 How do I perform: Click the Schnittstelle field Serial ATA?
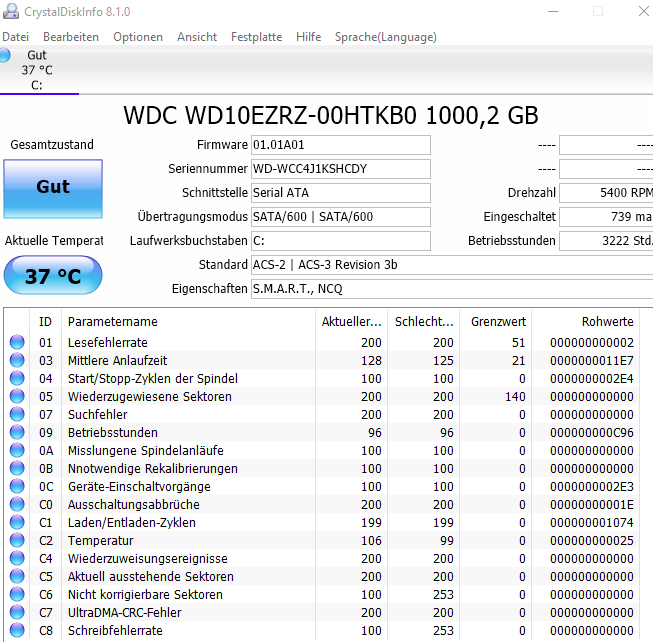[341, 193]
